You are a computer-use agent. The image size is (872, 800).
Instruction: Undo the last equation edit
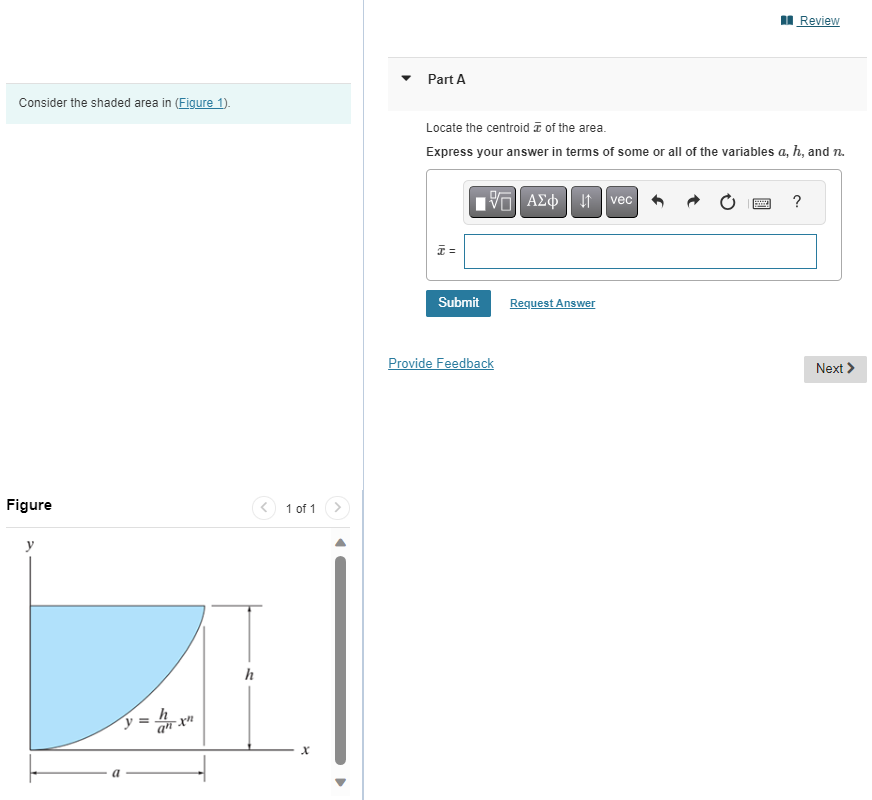[657, 202]
